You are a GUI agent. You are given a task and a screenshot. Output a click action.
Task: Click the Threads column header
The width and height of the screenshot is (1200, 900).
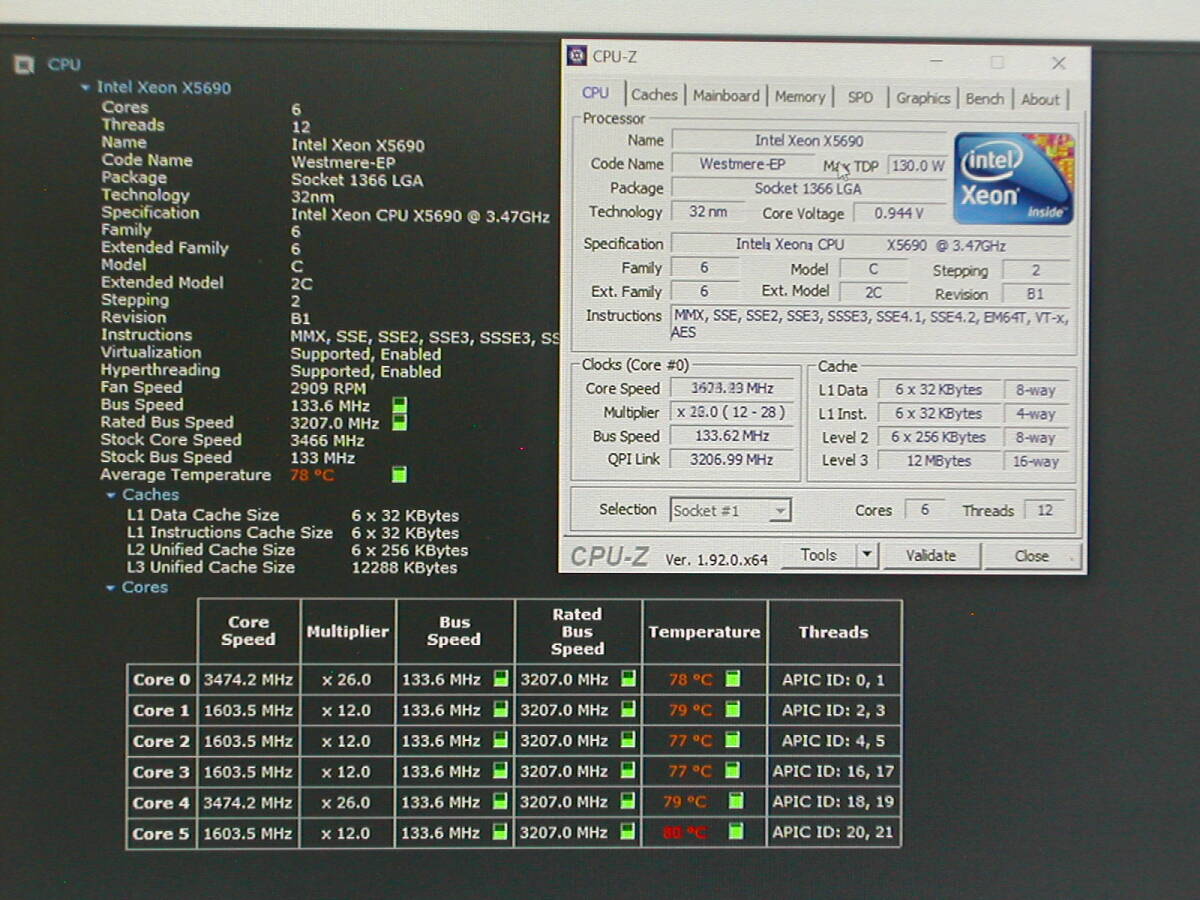(834, 631)
